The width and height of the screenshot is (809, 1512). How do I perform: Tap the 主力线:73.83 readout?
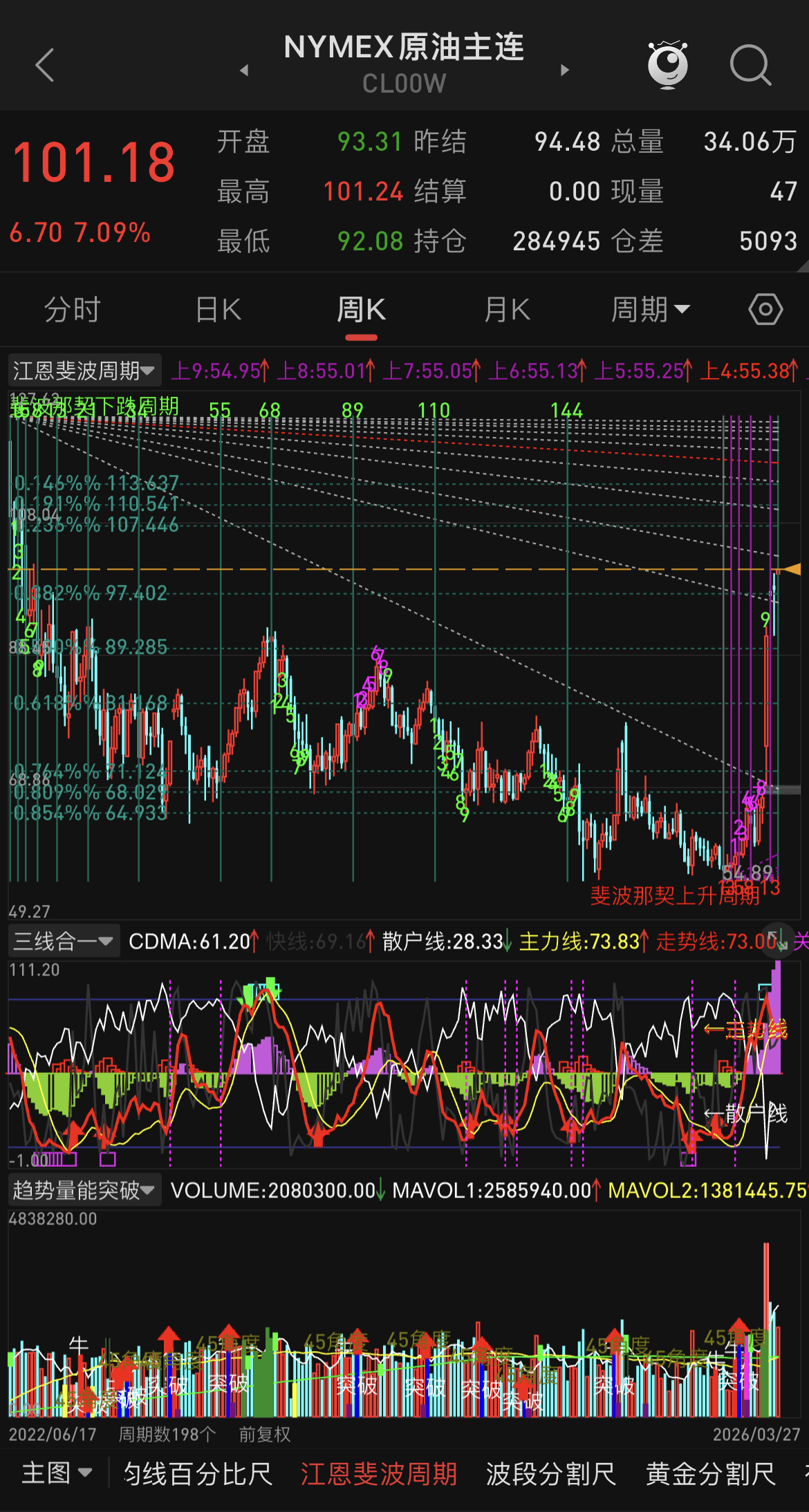point(584,941)
